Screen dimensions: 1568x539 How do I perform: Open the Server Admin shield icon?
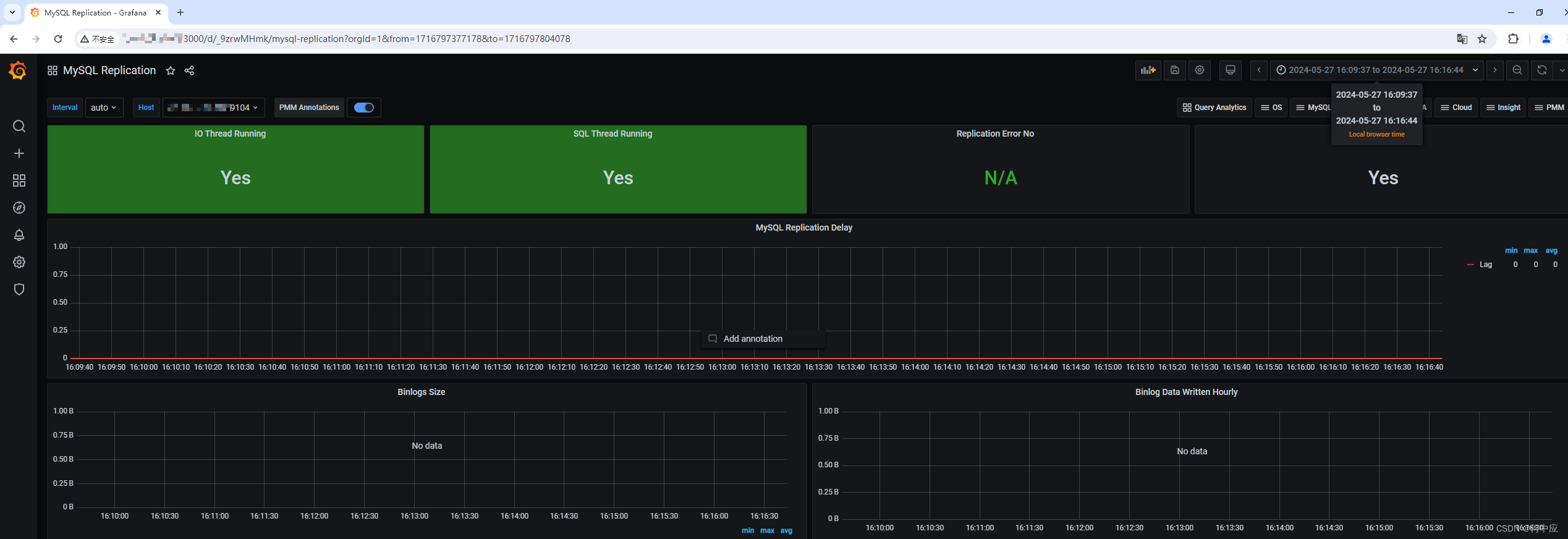click(x=19, y=289)
